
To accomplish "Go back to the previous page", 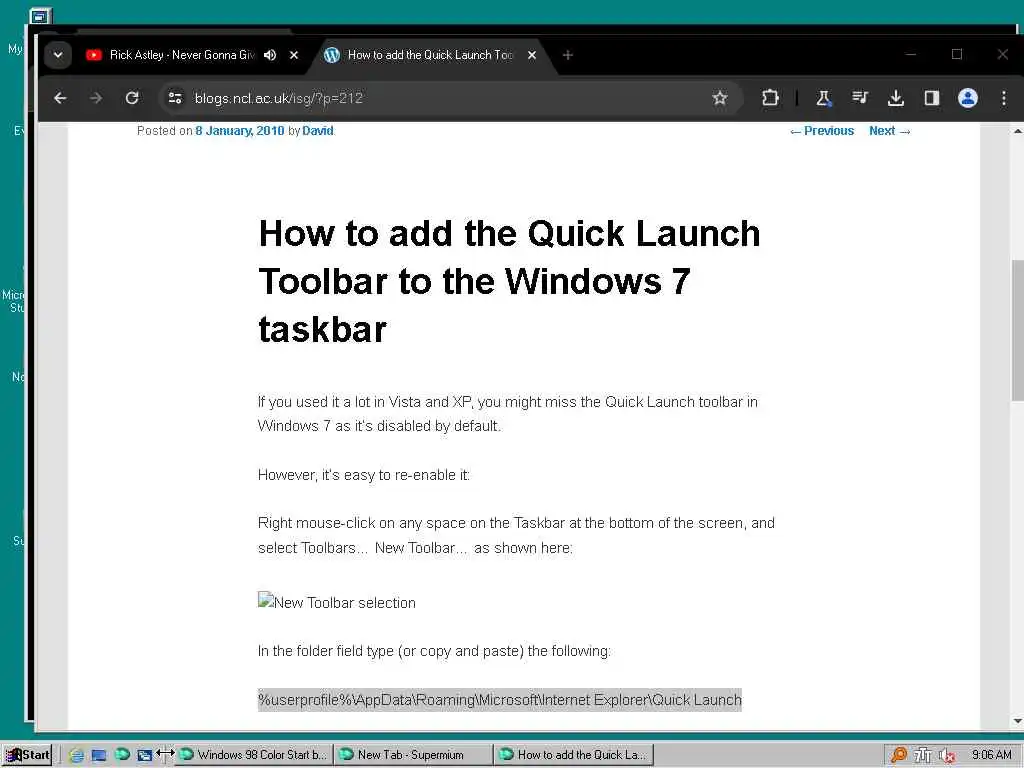I will click(60, 98).
